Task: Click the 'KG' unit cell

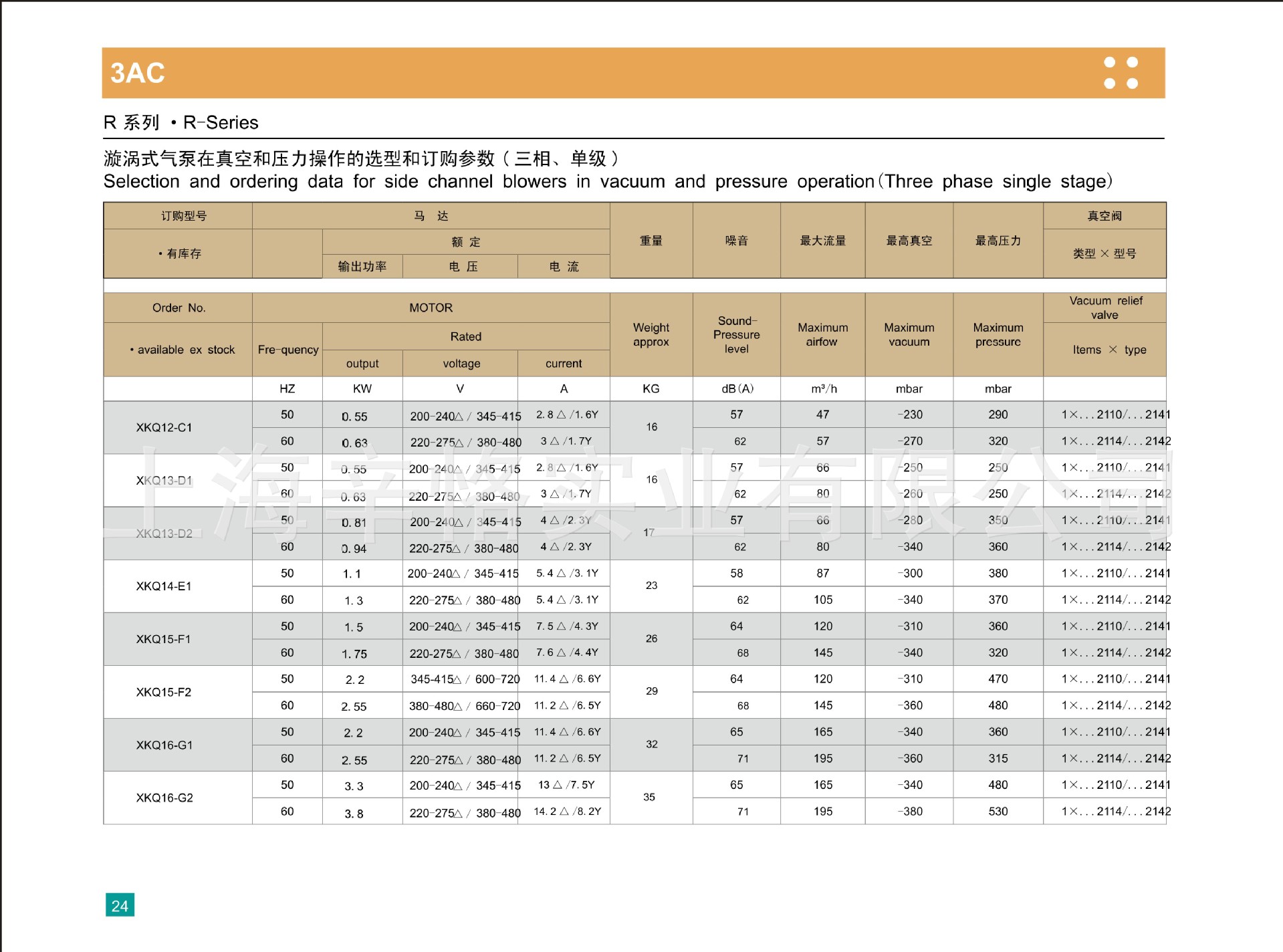Action: pos(651,389)
